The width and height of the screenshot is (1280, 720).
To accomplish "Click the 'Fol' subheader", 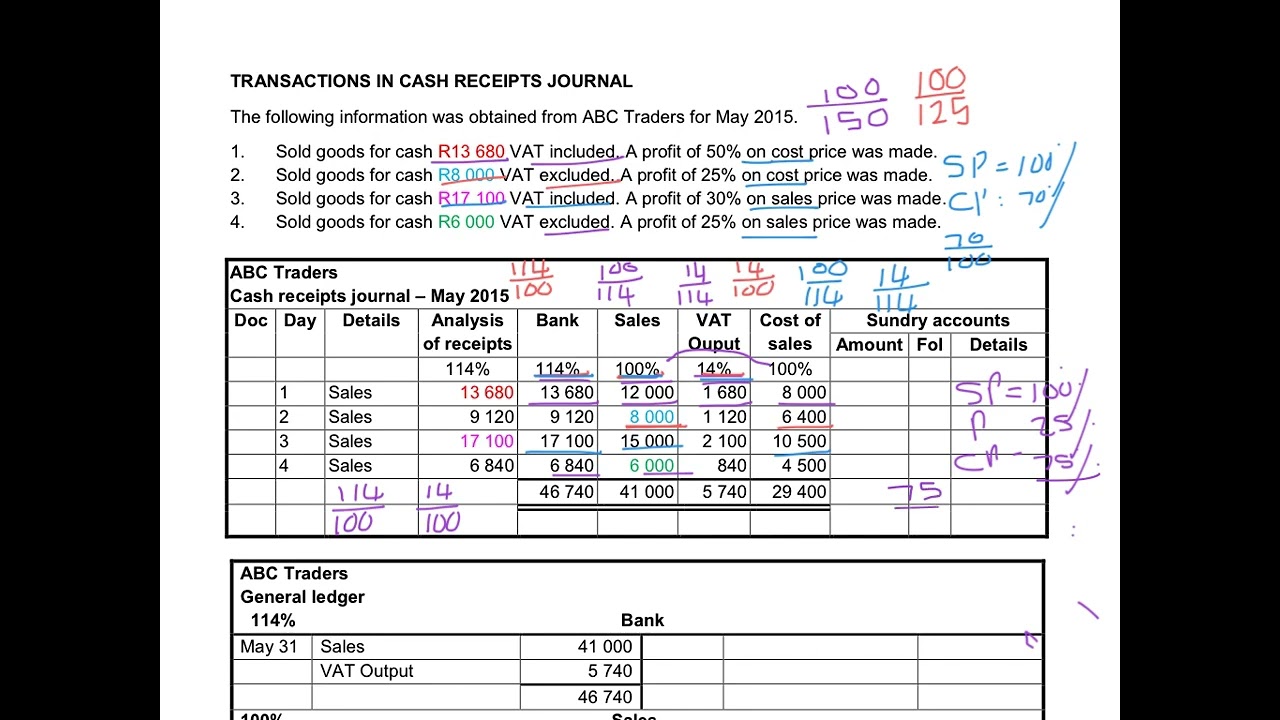I will tap(930, 344).
